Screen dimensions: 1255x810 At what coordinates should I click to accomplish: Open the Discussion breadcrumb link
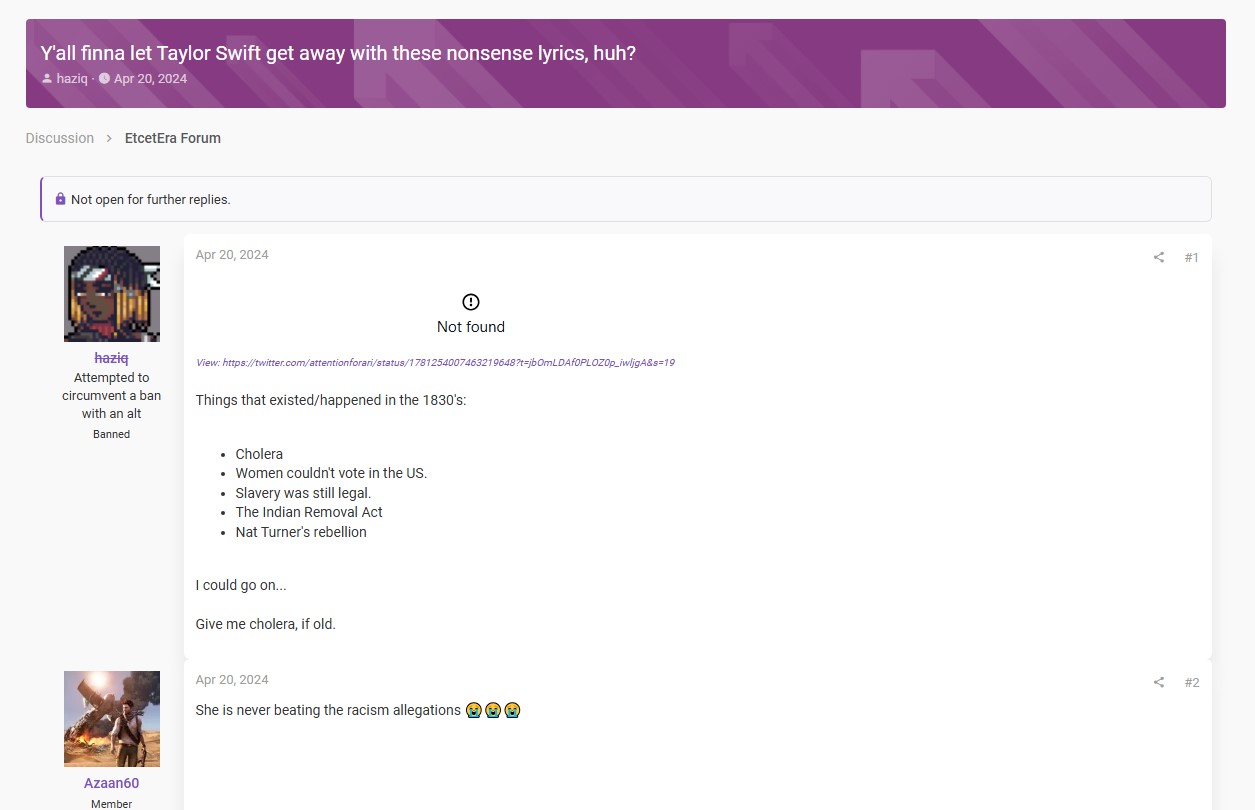[60, 138]
